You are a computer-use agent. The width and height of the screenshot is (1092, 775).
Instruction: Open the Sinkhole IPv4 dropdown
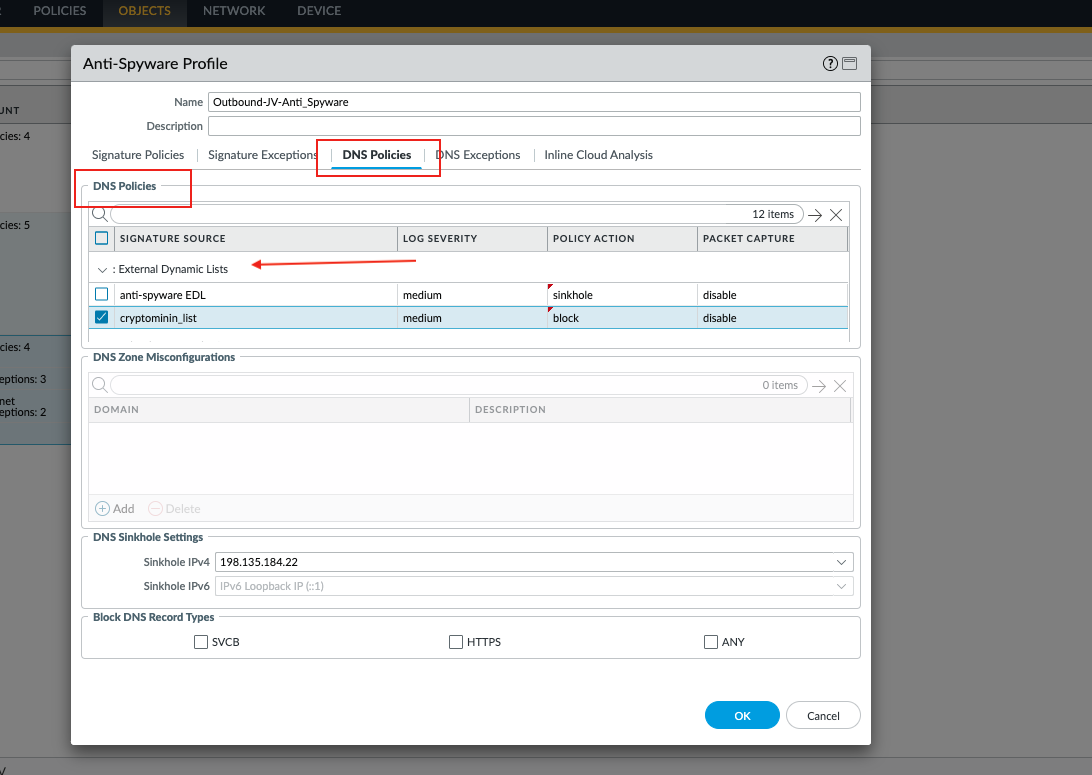tap(842, 562)
